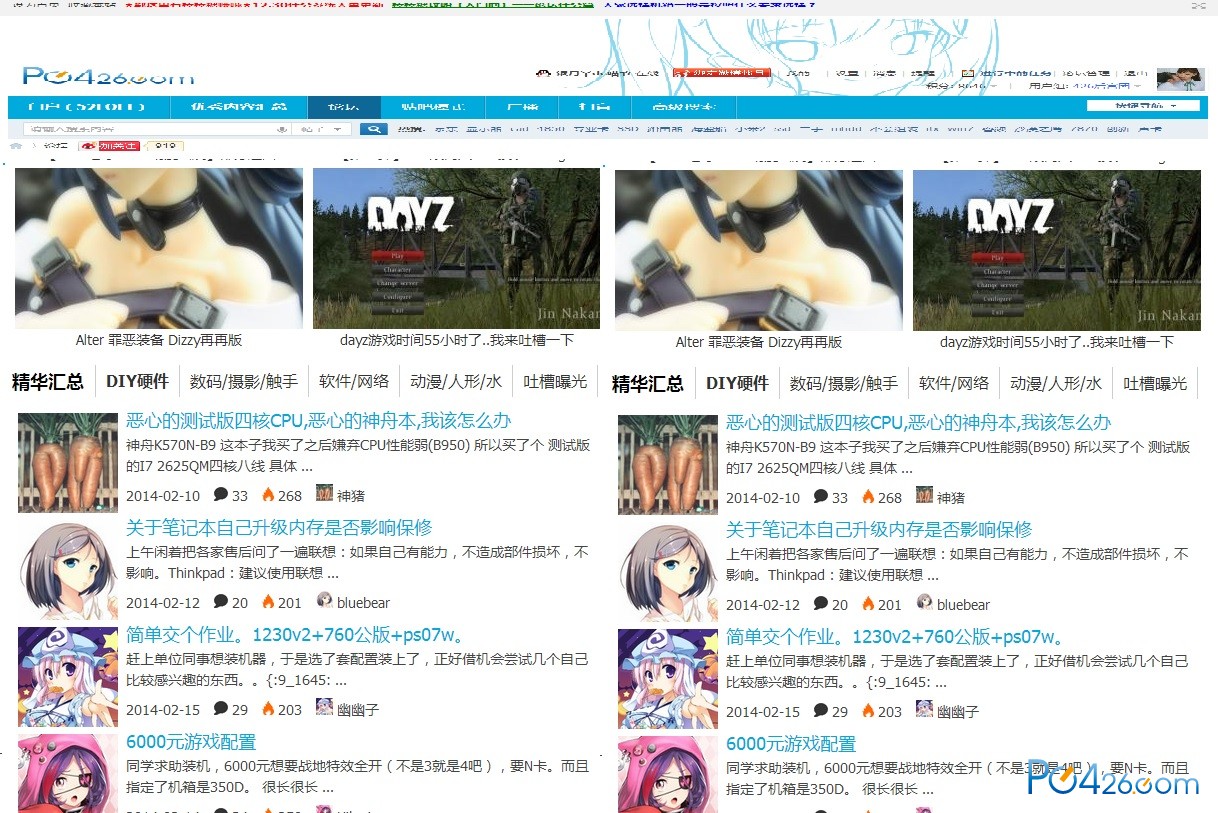Switch to 数码/摄影/触手 tab in the left column
The height and width of the screenshot is (813, 1218).
click(x=244, y=381)
